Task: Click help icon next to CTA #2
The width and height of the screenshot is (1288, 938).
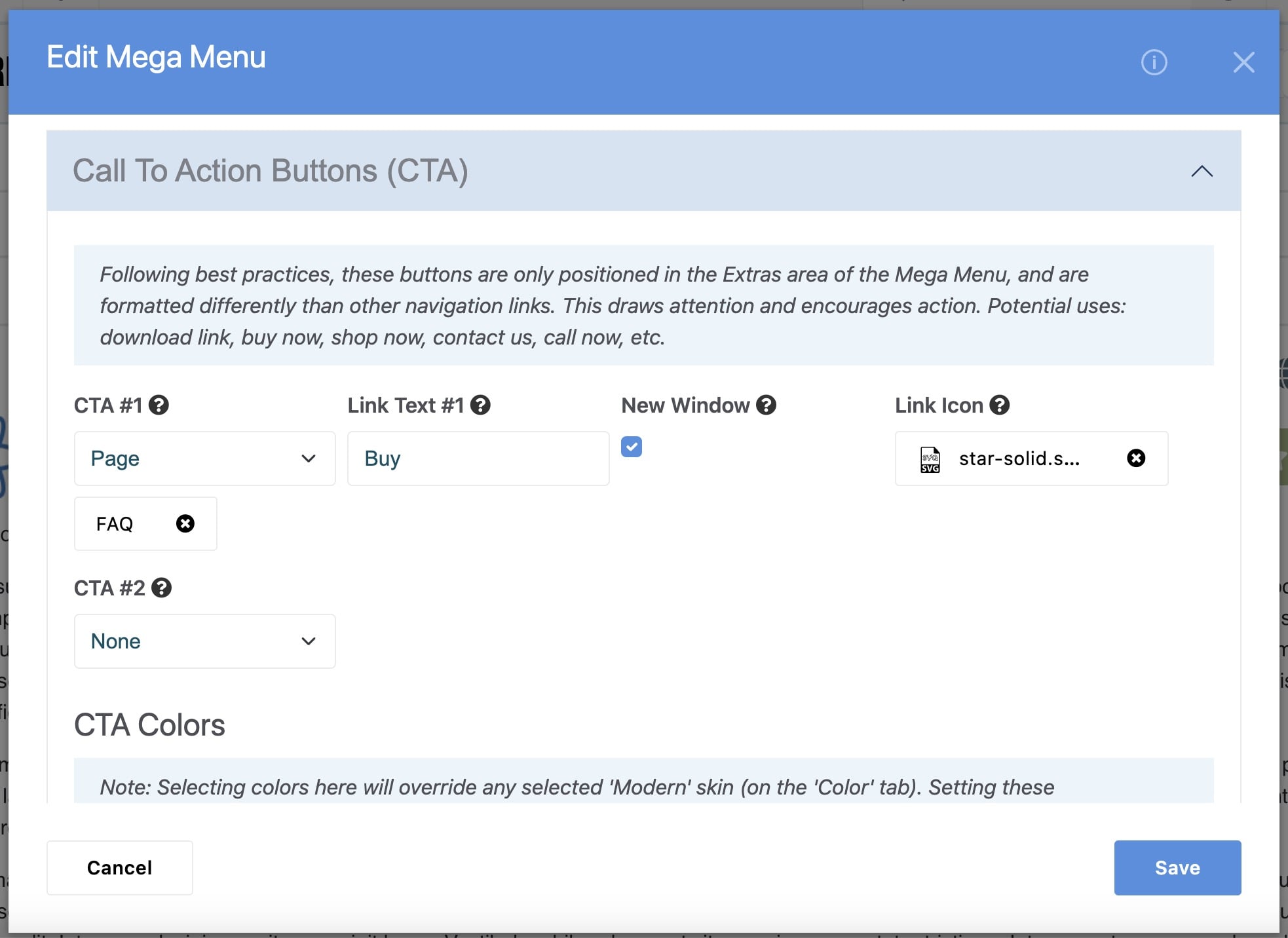Action: 161,588
